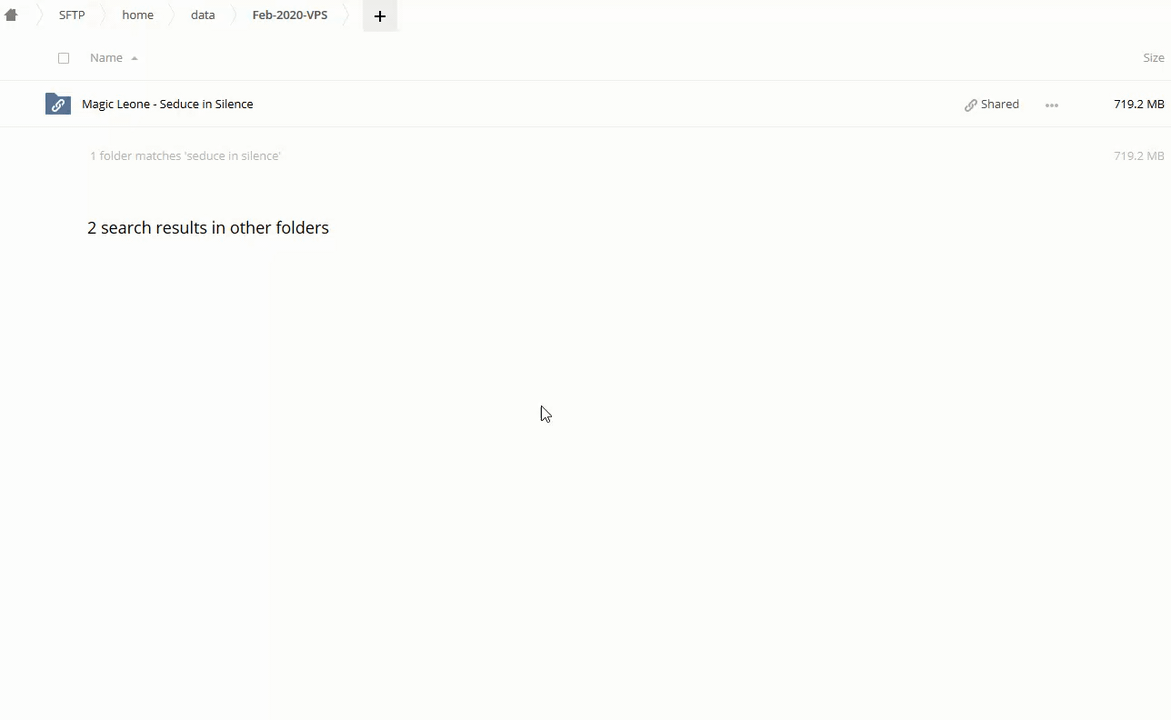Image resolution: width=1171 pixels, height=720 pixels.
Task: Click the Shared status label
Action: (x=999, y=104)
